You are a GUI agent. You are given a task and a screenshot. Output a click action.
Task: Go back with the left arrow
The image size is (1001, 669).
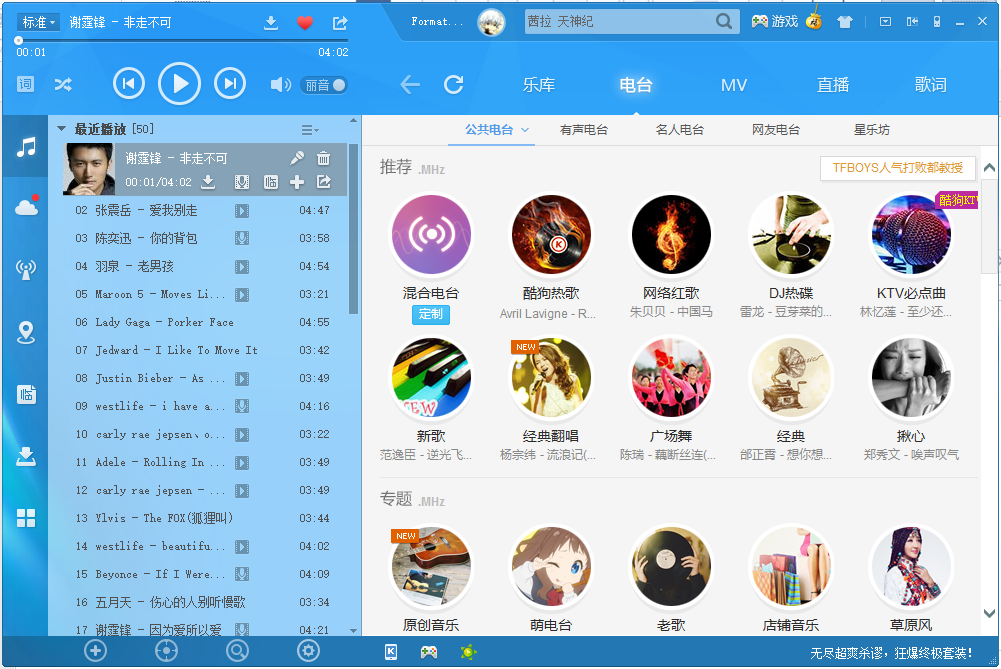[x=410, y=84]
